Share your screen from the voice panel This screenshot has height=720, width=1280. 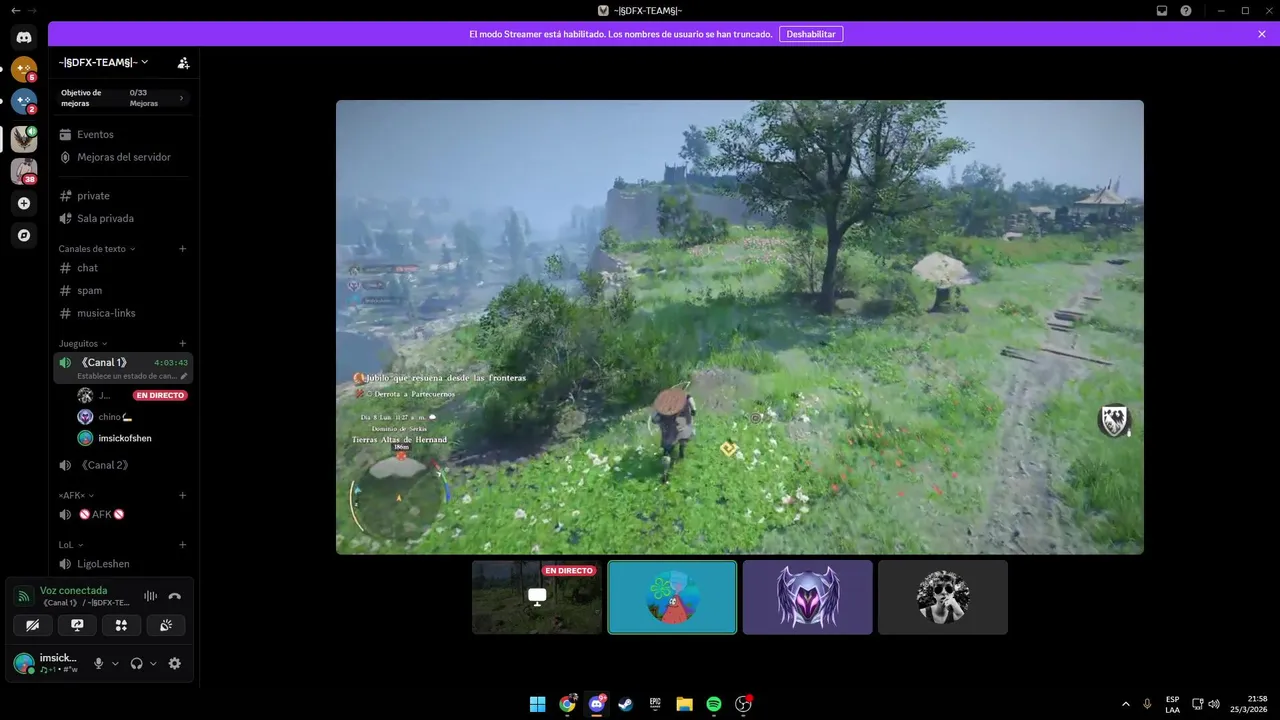tap(77, 625)
